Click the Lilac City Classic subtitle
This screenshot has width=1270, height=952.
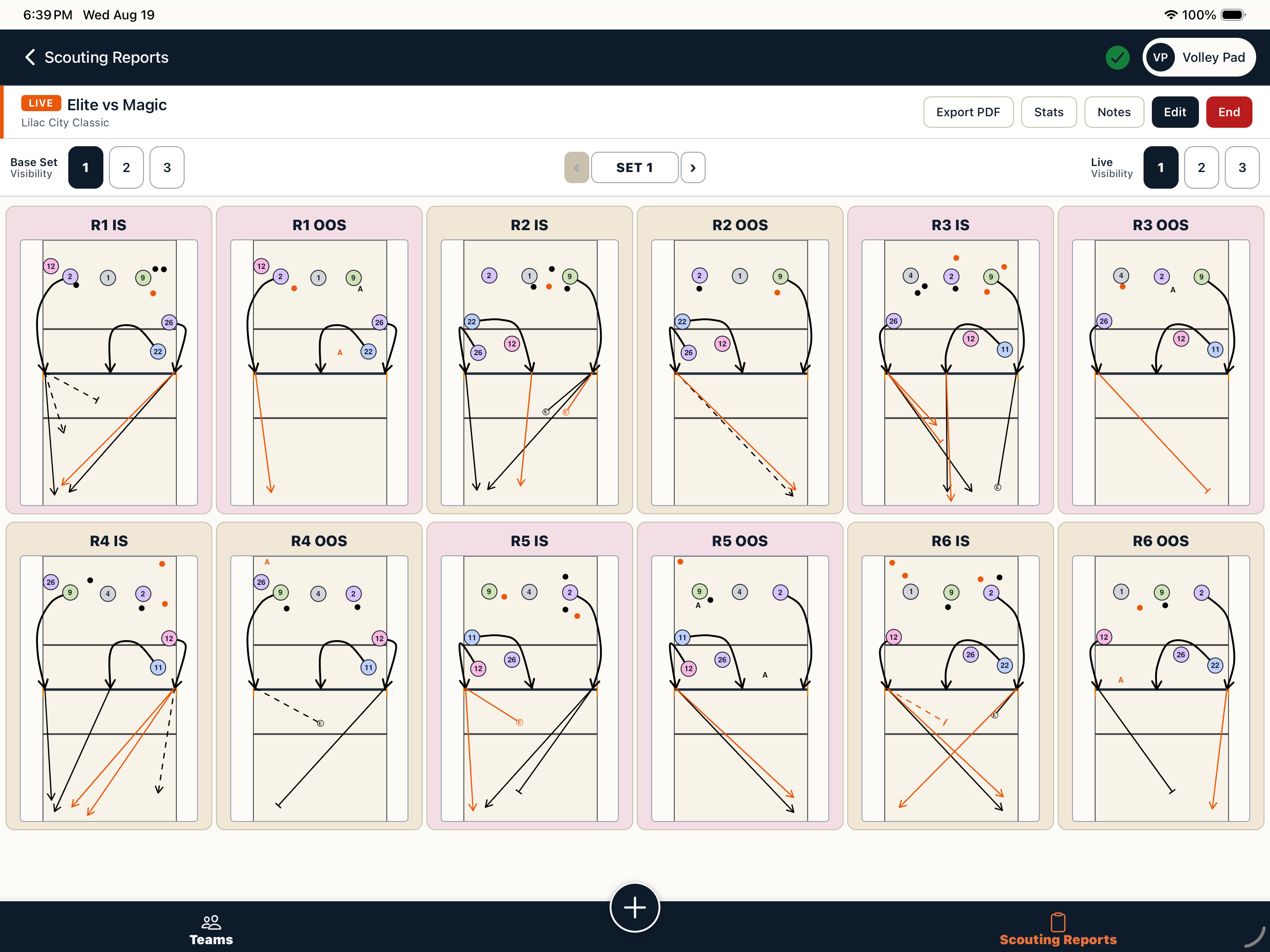click(x=65, y=122)
